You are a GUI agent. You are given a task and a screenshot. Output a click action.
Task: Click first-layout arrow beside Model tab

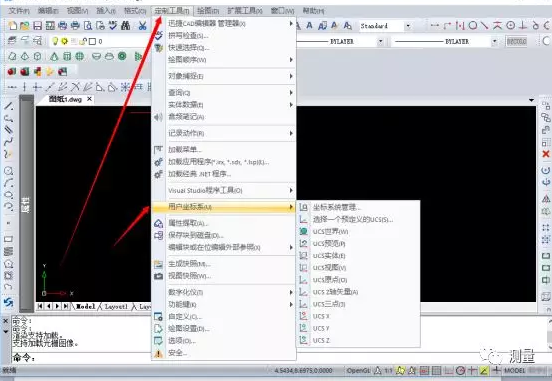(40, 306)
